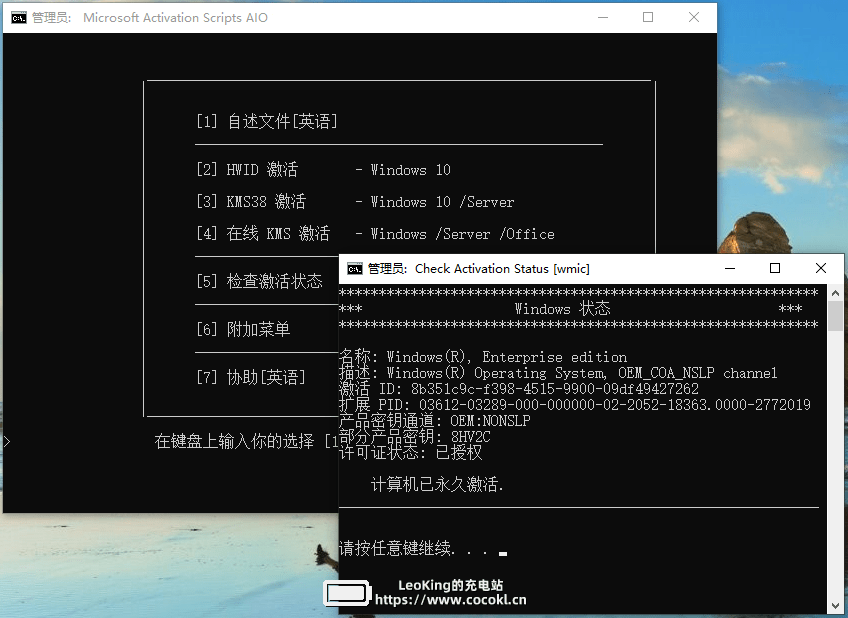The height and width of the screenshot is (618, 848).
Task: Click the 扩展 PID value line
Action: [574, 404]
